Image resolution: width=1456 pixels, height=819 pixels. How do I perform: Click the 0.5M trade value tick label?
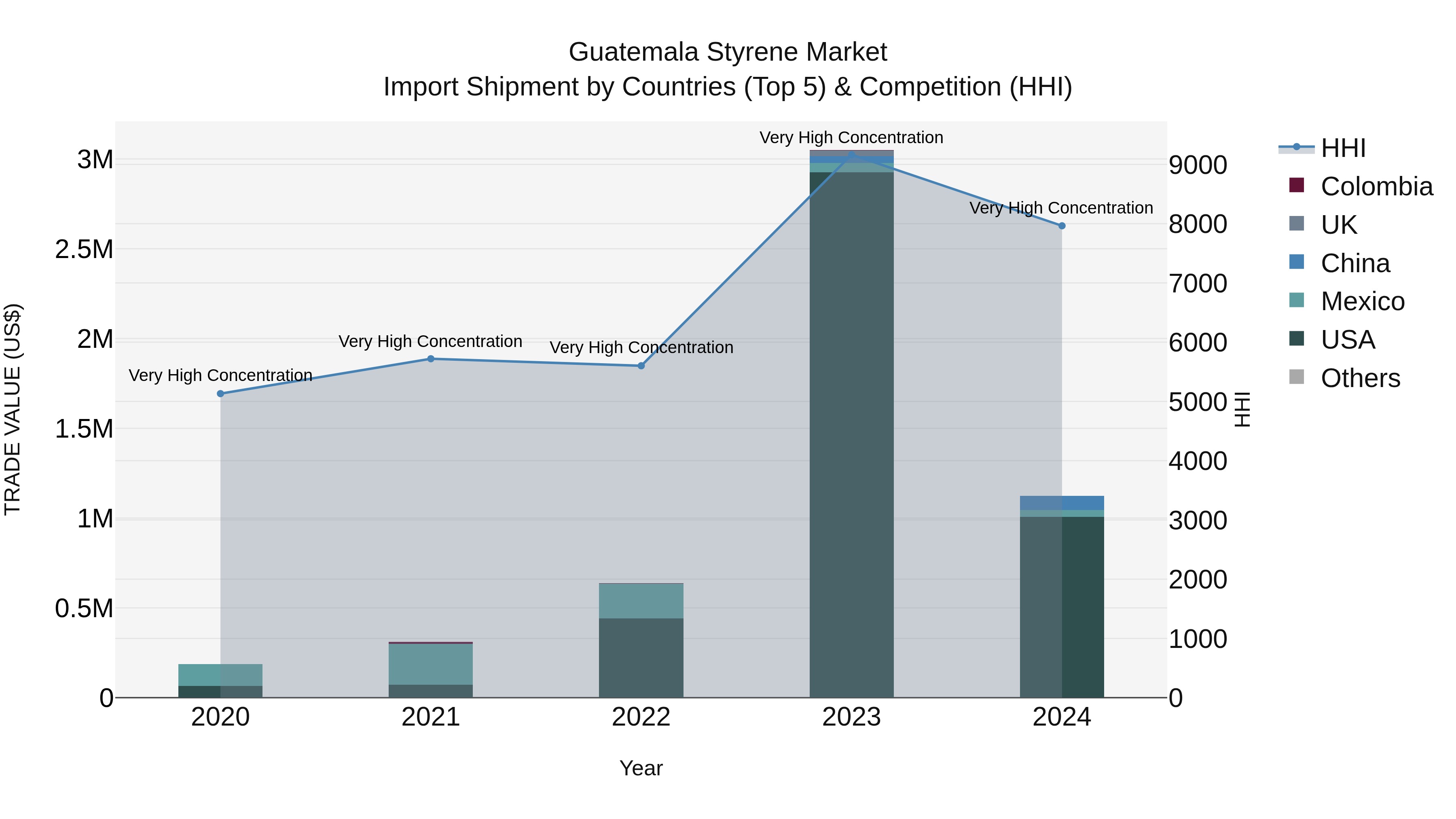(x=84, y=609)
